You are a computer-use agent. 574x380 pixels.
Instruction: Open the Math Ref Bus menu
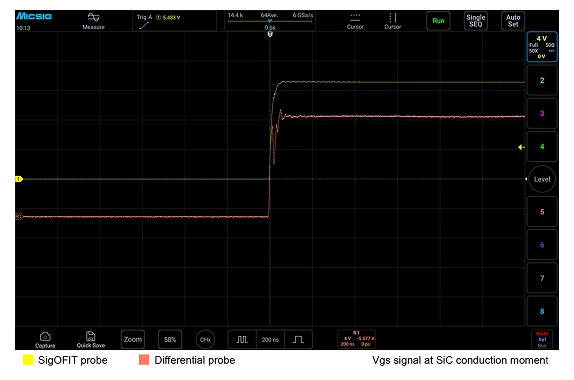click(542, 339)
